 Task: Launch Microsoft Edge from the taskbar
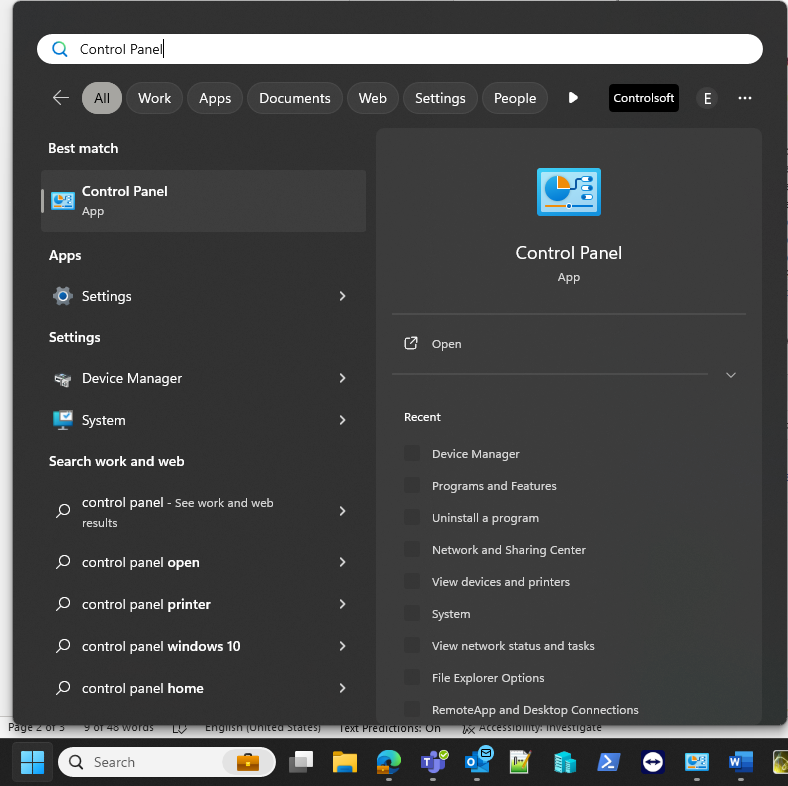click(388, 762)
